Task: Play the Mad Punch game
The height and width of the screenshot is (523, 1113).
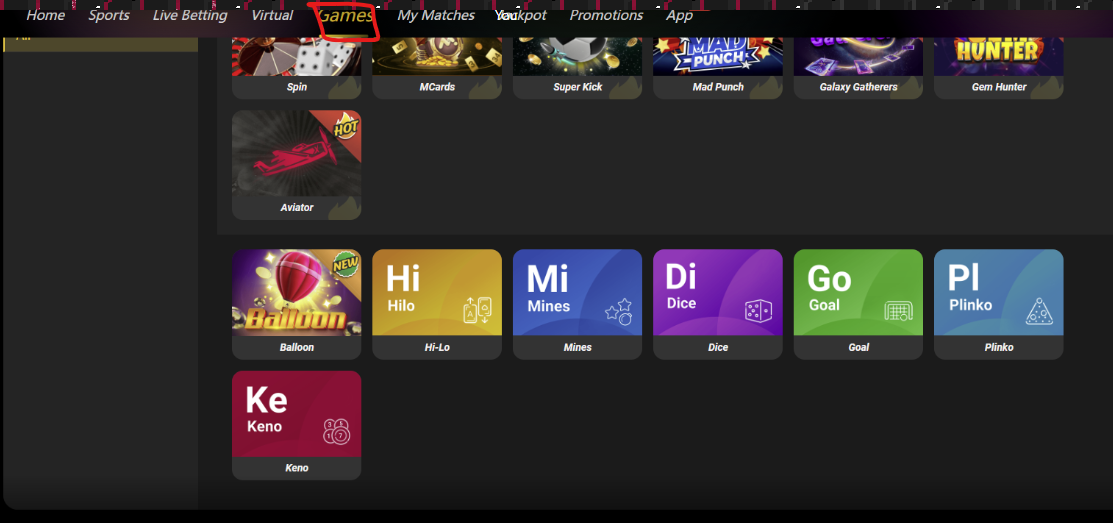Action: pyautogui.click(x=718, y=58)
